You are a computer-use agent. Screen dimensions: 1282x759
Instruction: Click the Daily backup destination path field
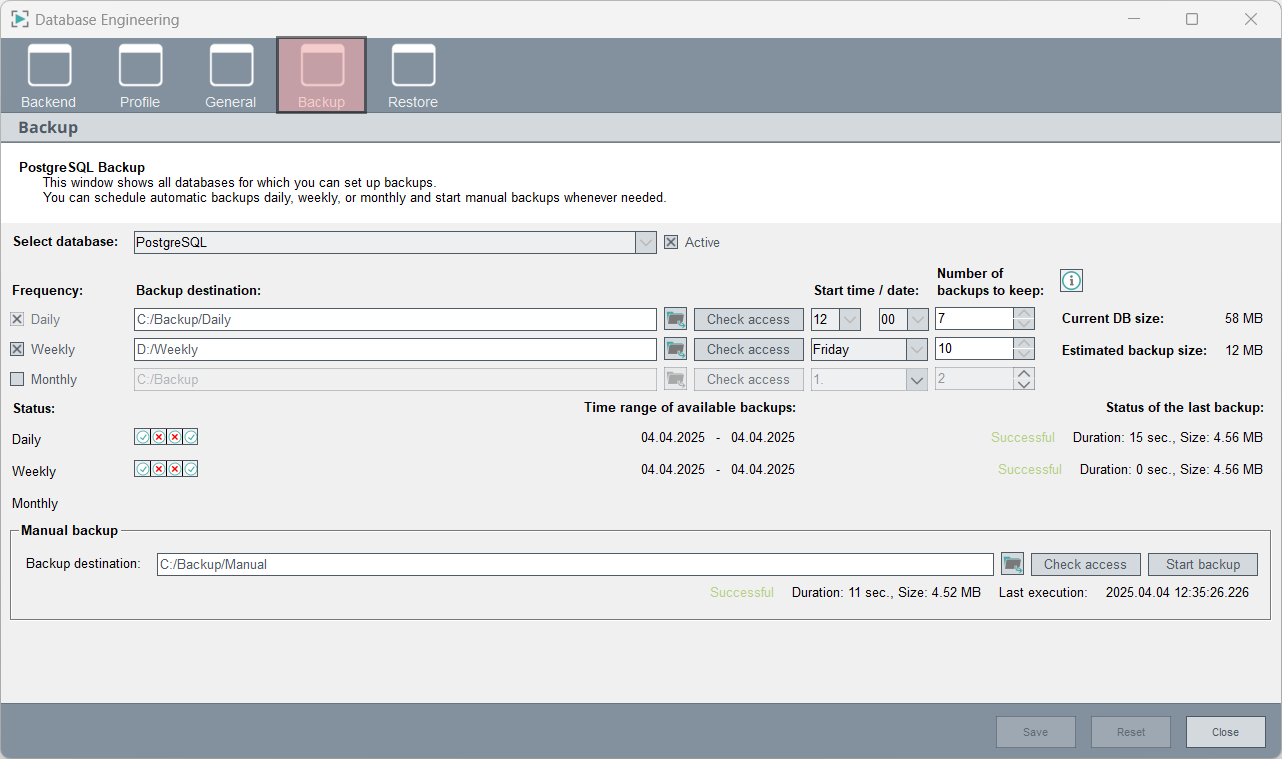[x=396, y=320]
